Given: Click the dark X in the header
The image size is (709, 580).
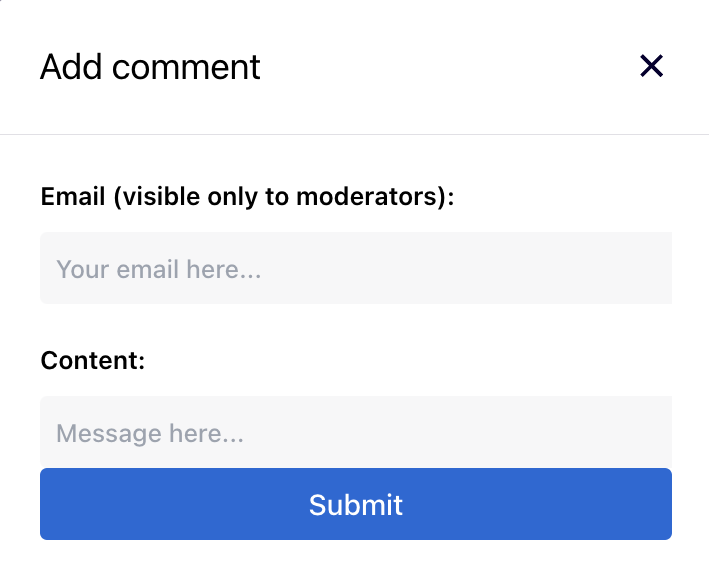Looking at the screenshot, I should tap(651, 66).
